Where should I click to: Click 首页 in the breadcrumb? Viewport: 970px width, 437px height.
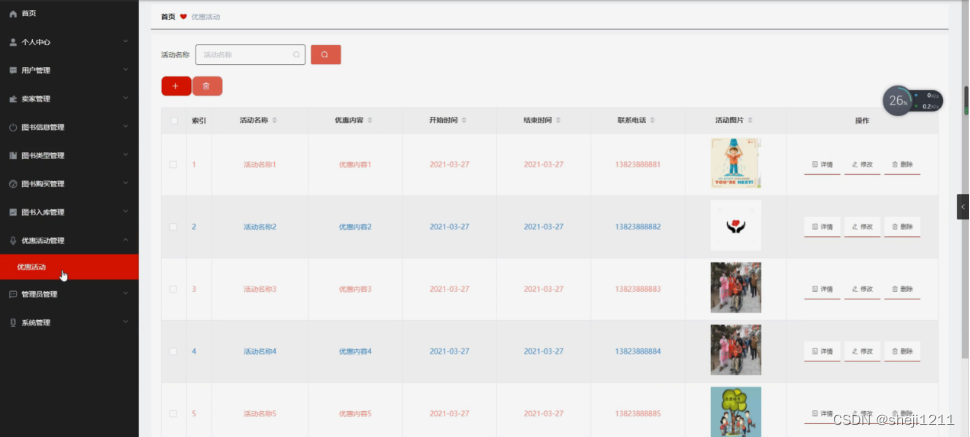pos(168,17)
